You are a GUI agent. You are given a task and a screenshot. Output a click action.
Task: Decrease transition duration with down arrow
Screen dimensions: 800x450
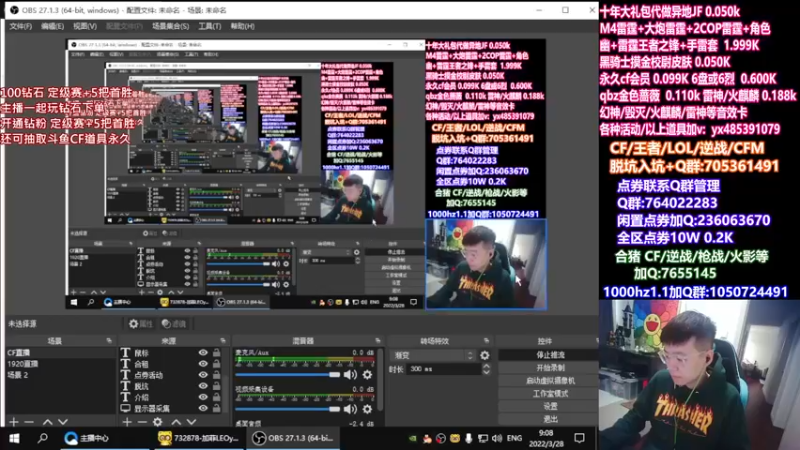486,372
